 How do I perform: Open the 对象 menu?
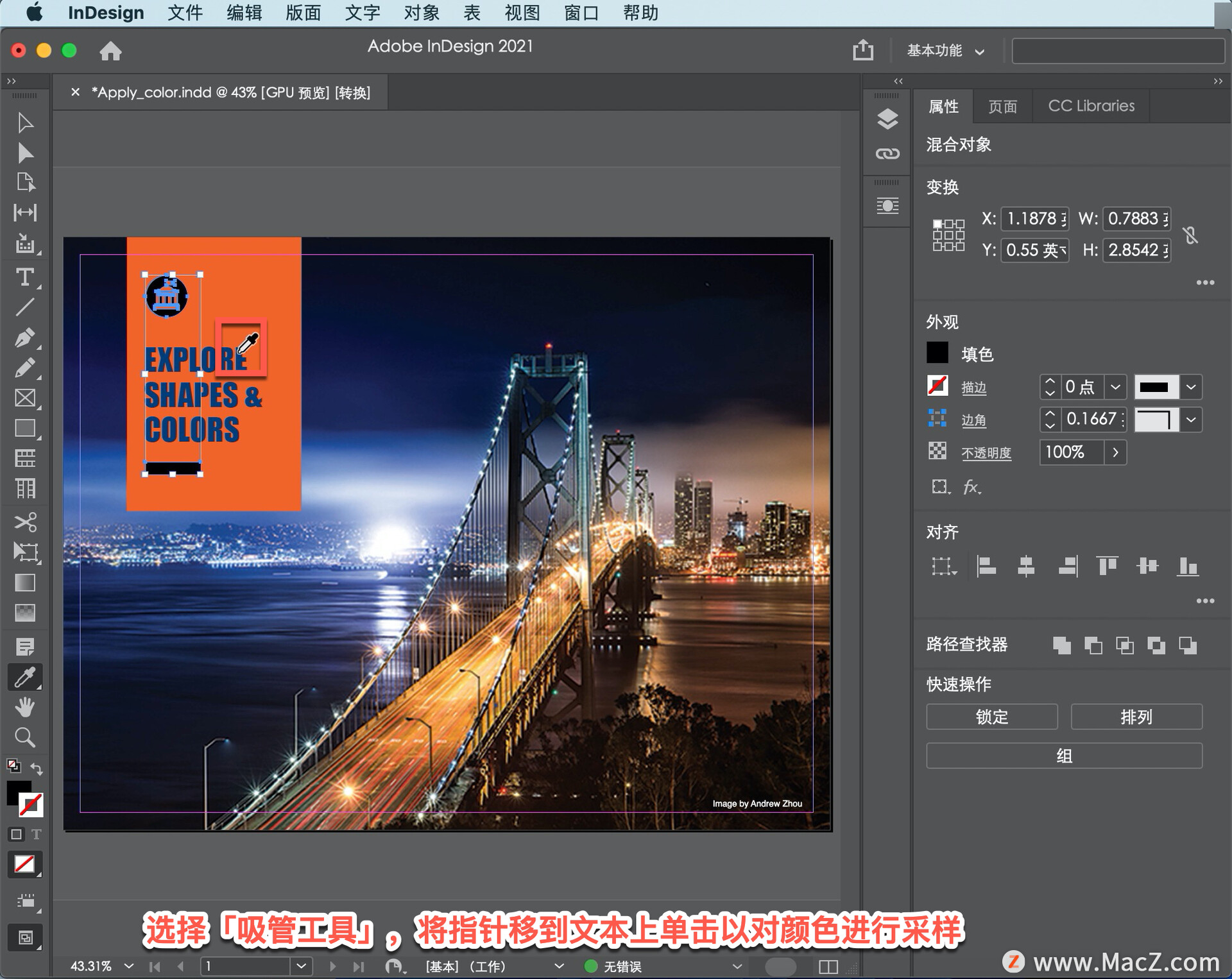[x=421, y=13]
